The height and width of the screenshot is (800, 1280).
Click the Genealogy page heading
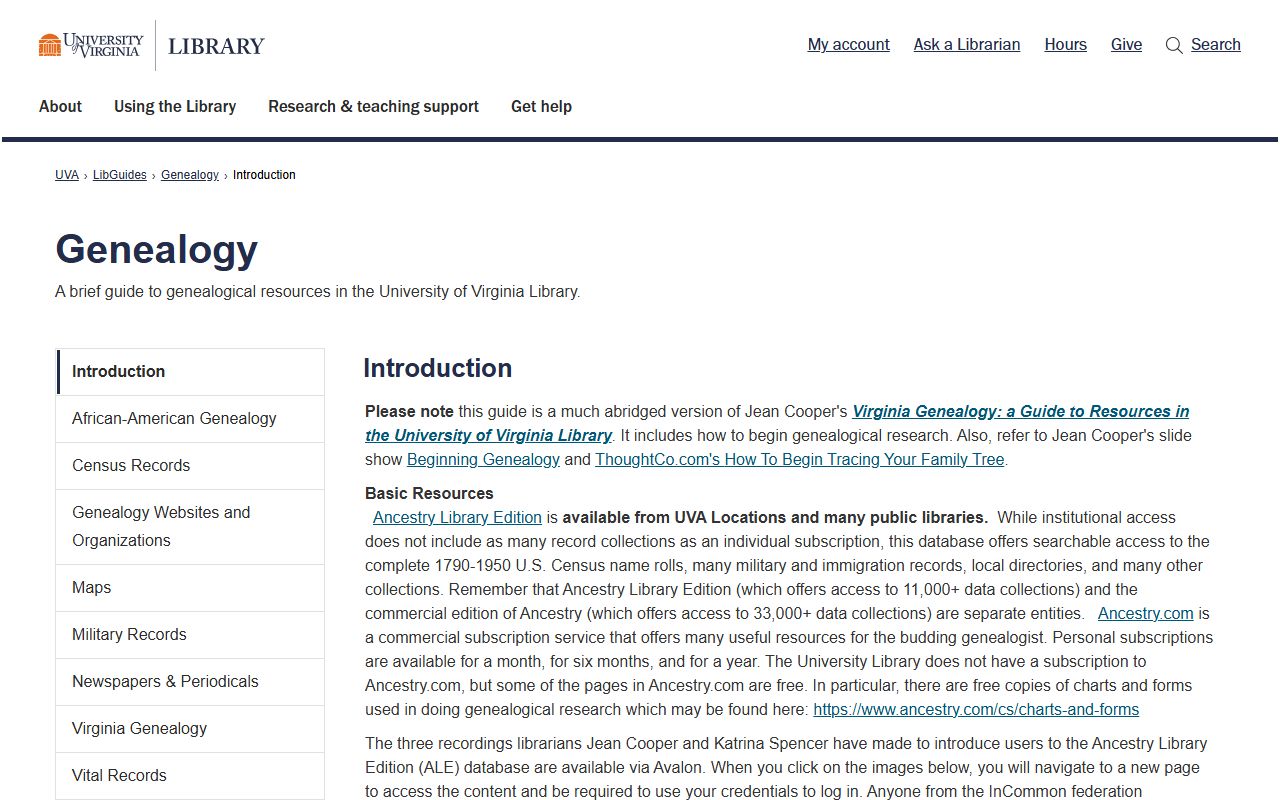coord(157,249)
